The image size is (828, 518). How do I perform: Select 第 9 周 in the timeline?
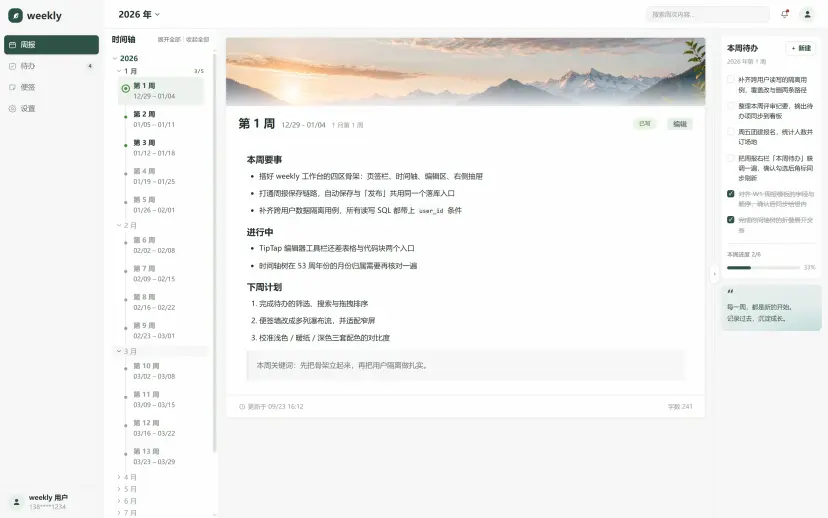pyautogui.click(x=161, y=331)
